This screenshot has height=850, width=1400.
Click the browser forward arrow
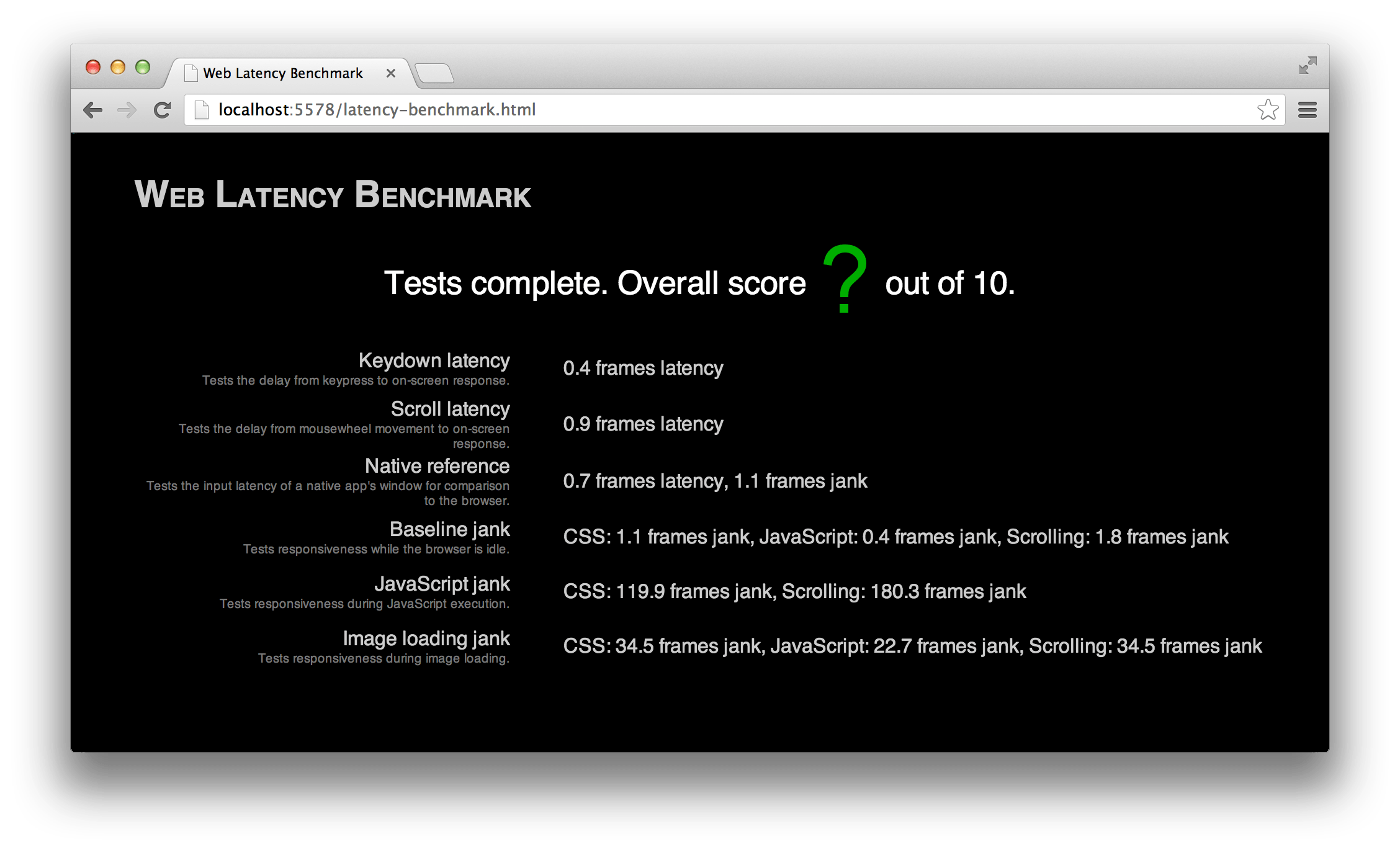[x=127, y=110]
